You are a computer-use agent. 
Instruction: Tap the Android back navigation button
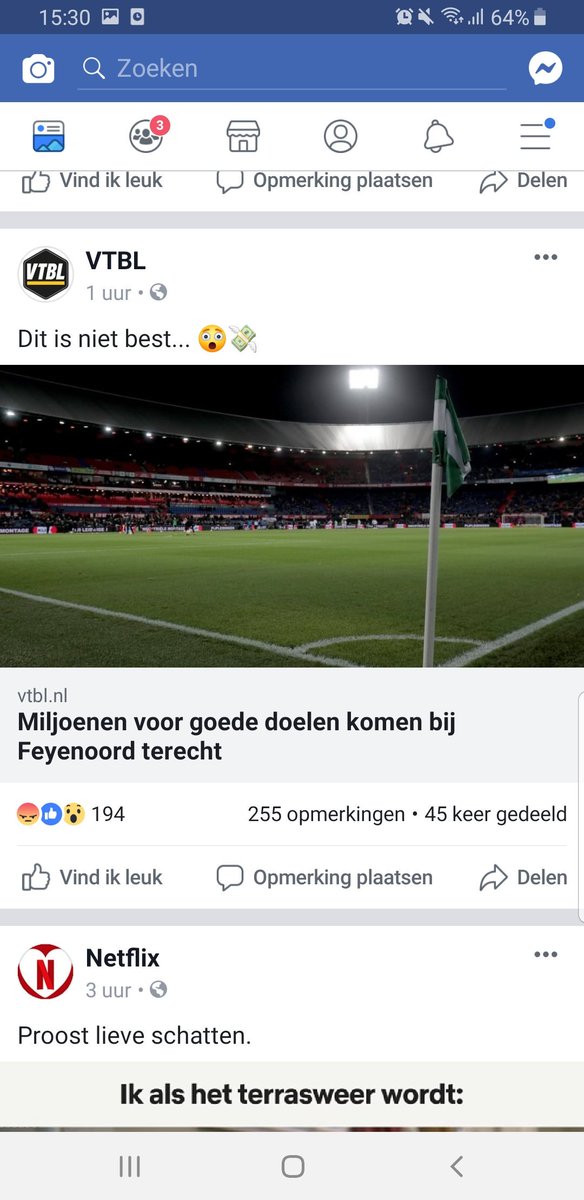[456, 1166]
